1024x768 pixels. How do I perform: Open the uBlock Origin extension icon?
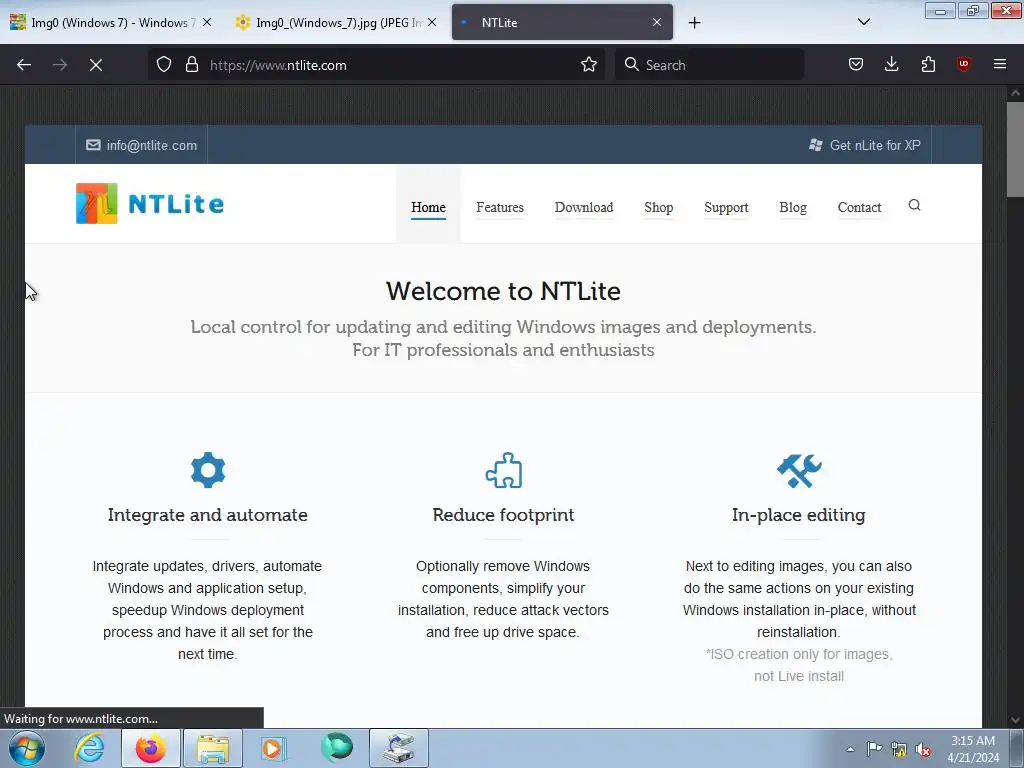pyautogui.click(x=963, y=64)
